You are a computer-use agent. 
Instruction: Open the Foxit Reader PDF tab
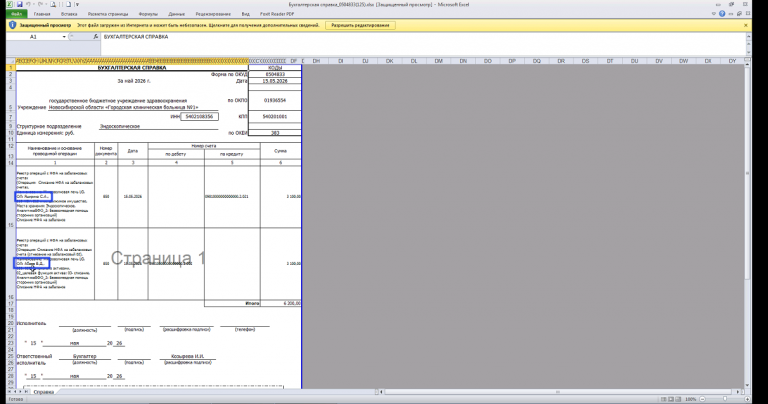(x=277, y=14)
